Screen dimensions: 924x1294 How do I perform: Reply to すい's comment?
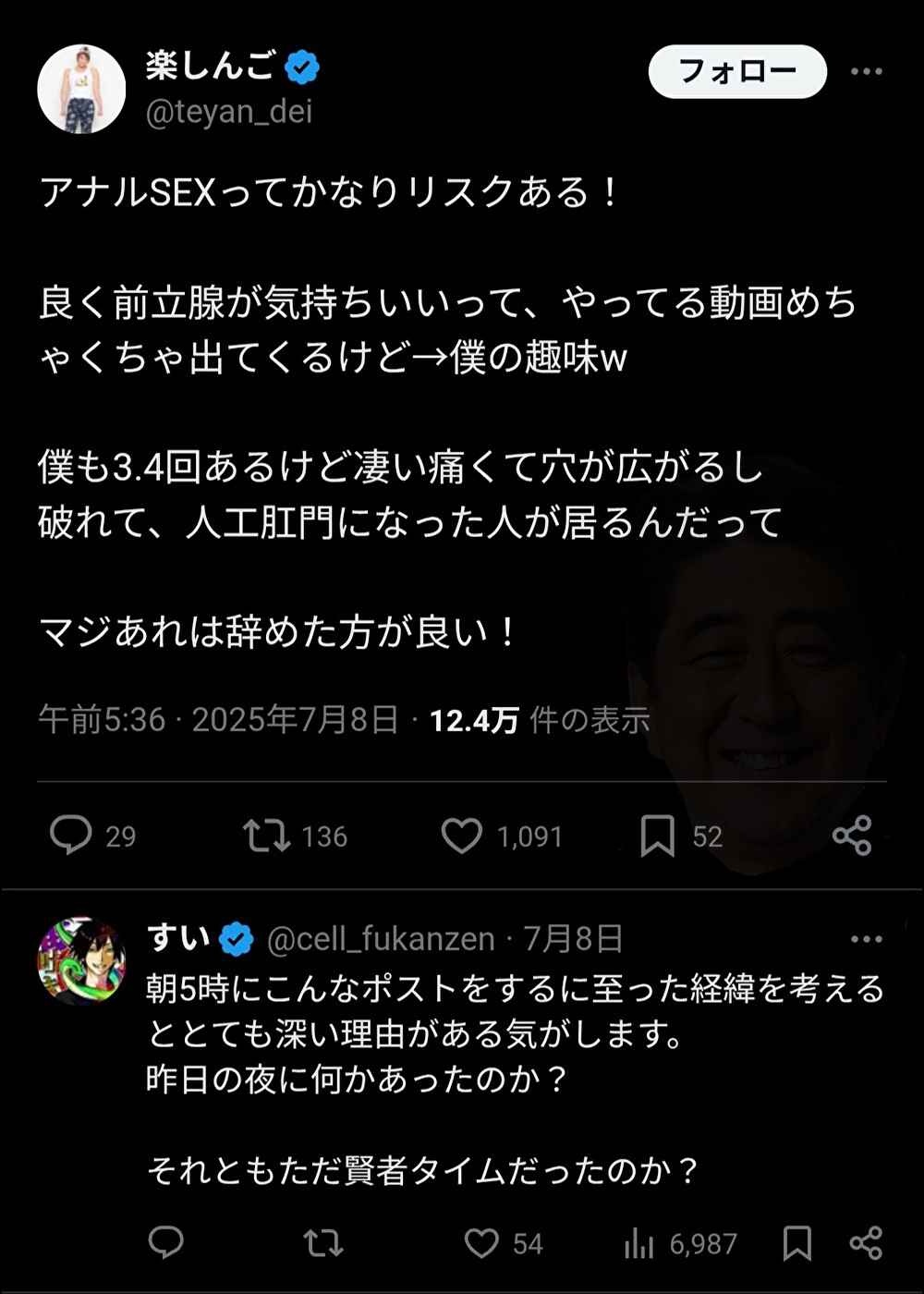click(x=166, y=1243)
